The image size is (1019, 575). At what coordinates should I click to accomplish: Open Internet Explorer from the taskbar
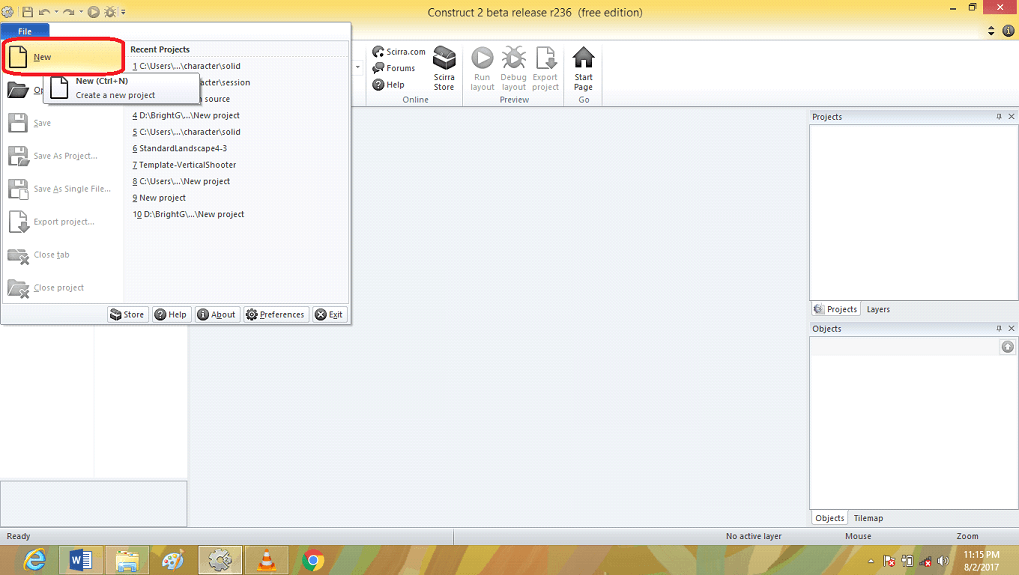34,560
